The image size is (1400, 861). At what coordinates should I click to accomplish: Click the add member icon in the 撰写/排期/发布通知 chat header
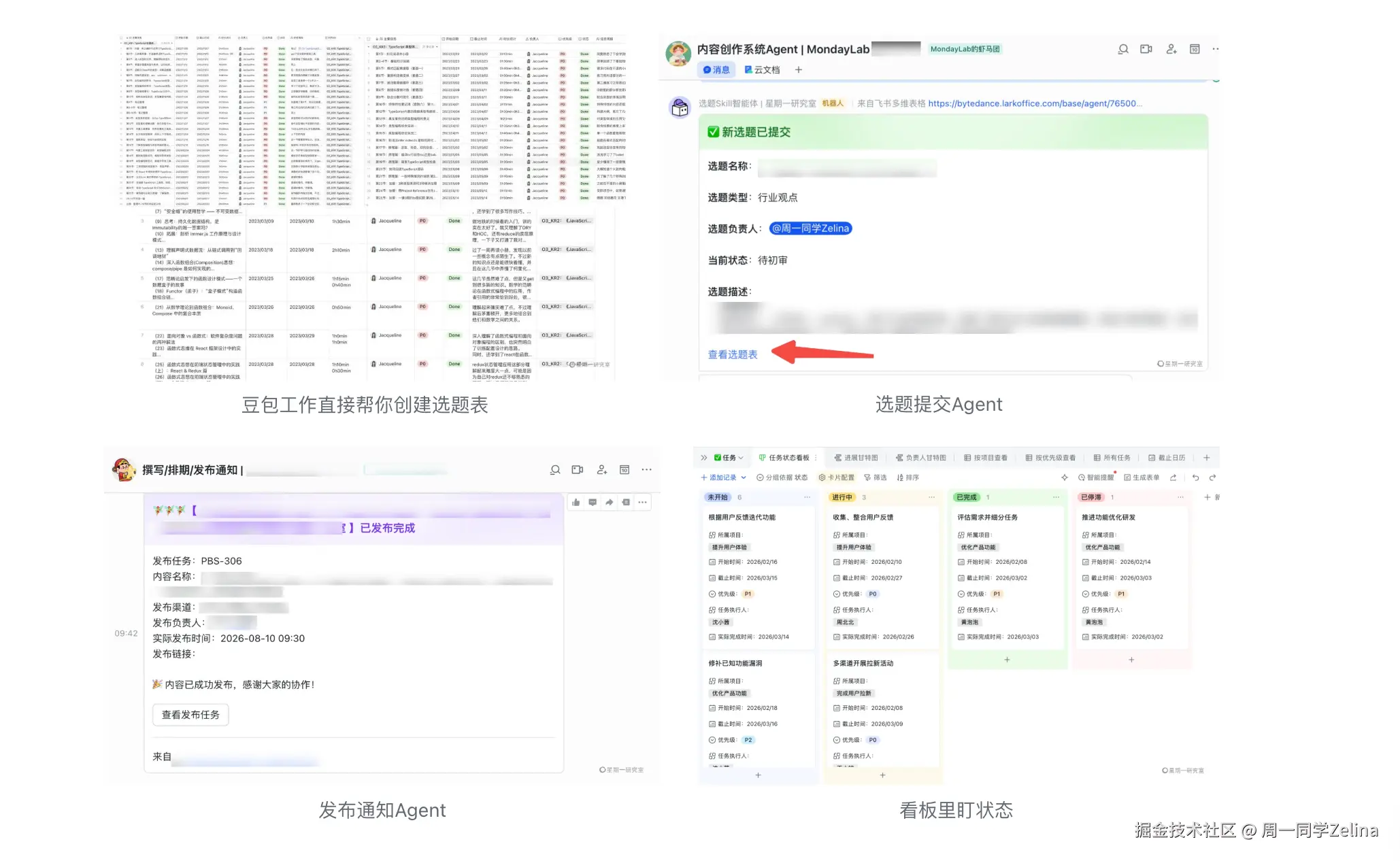click(x=601, y=469)
